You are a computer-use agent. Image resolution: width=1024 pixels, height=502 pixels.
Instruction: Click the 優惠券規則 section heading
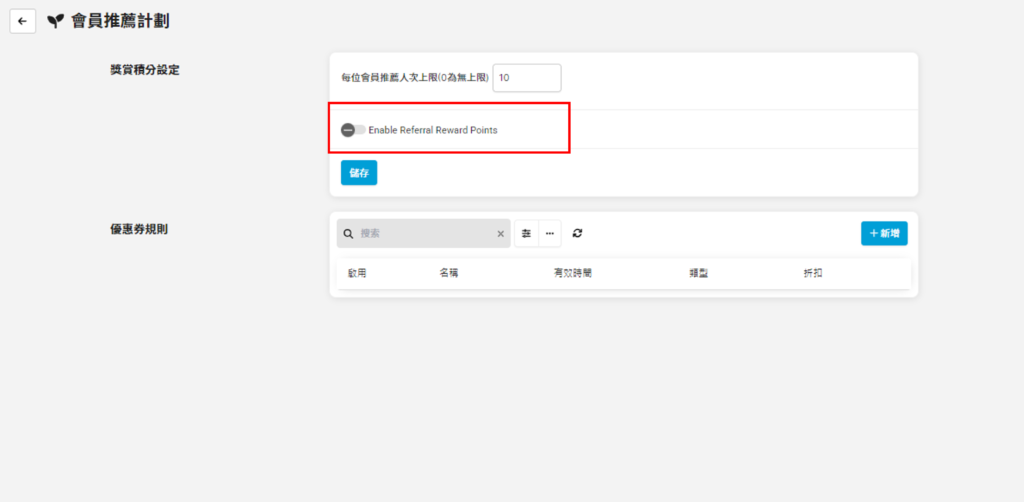pyautogui.click(x=139, y=229)
